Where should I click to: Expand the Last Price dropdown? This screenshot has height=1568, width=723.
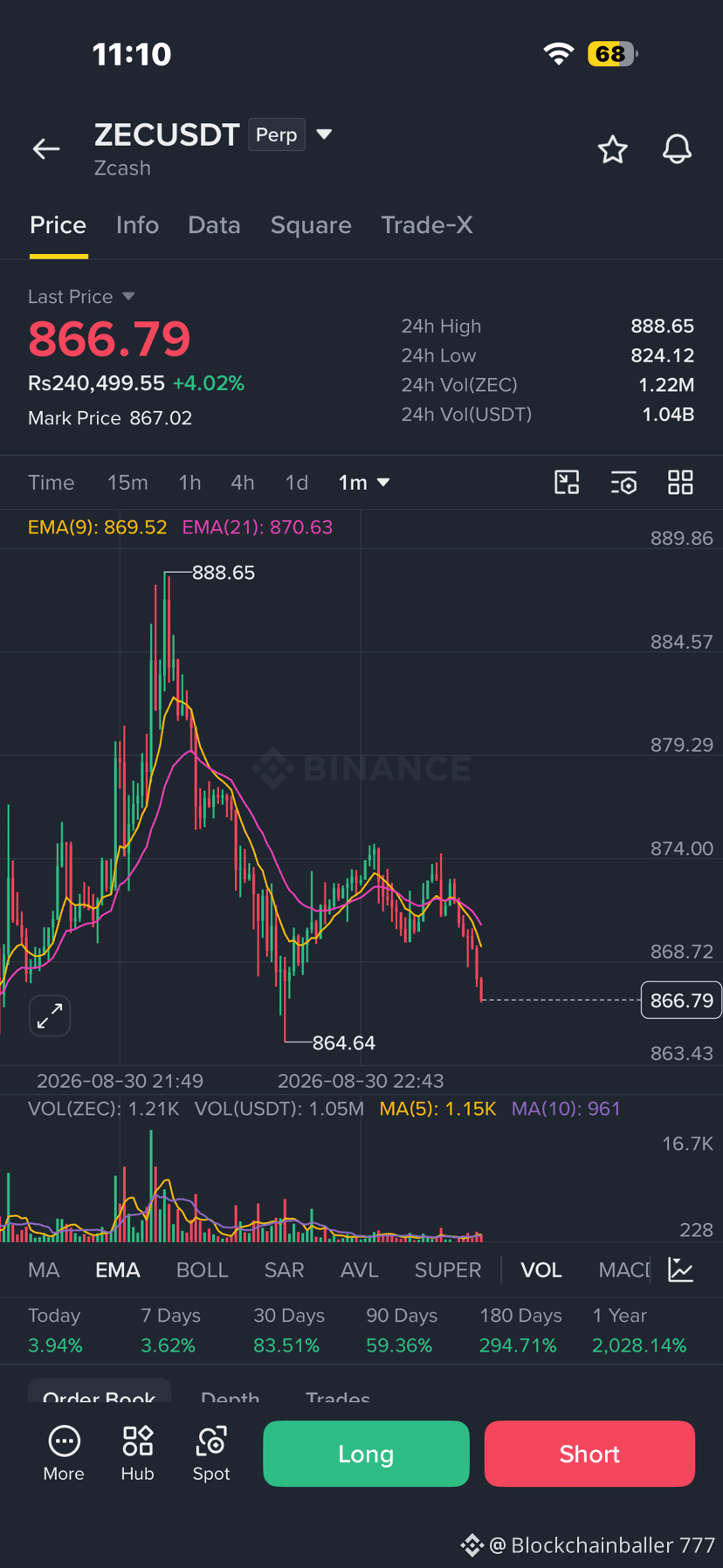pos(128,297)
